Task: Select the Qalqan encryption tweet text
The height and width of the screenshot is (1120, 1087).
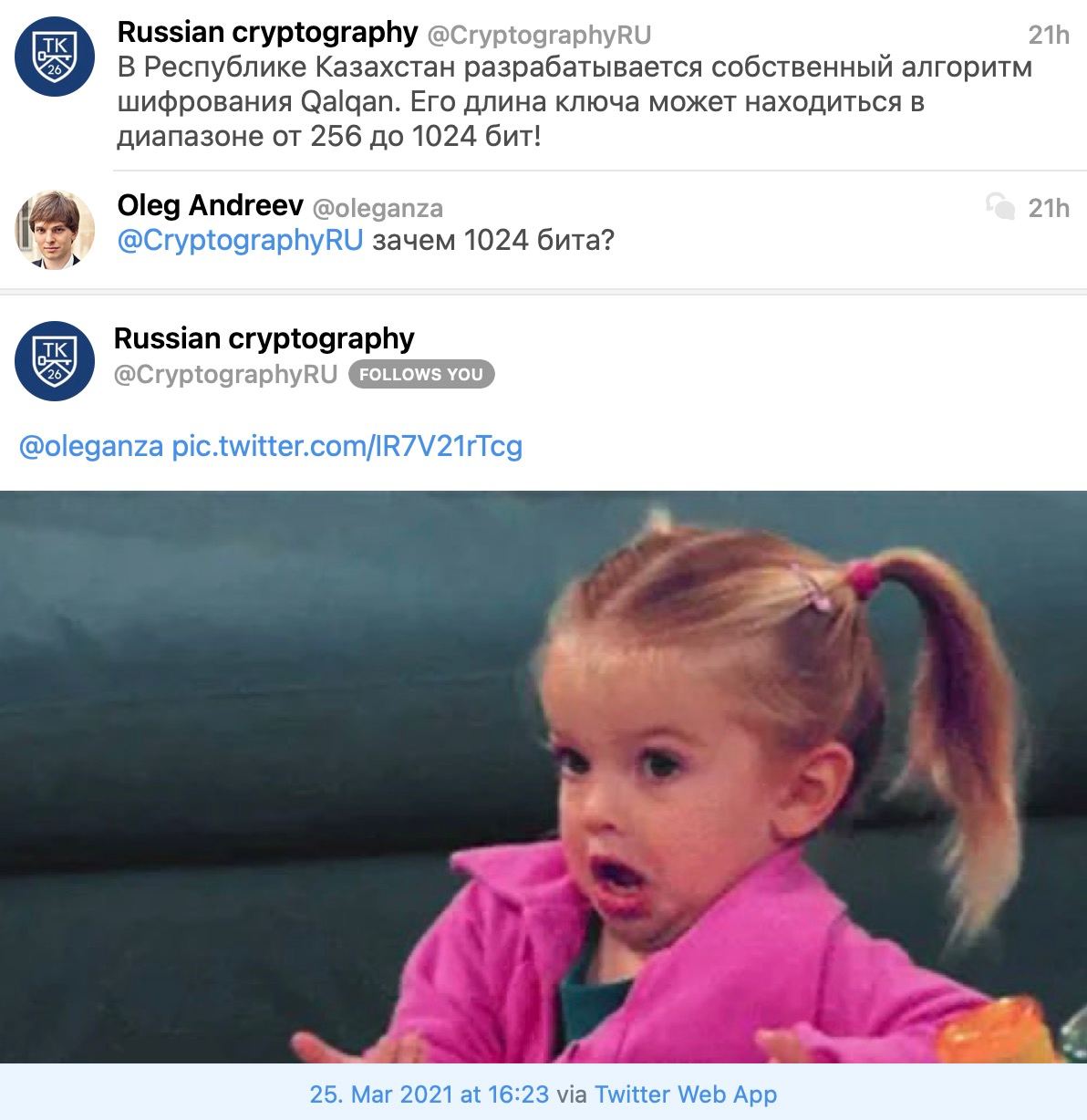Action: pyautogui.click(x=575, y=102)
